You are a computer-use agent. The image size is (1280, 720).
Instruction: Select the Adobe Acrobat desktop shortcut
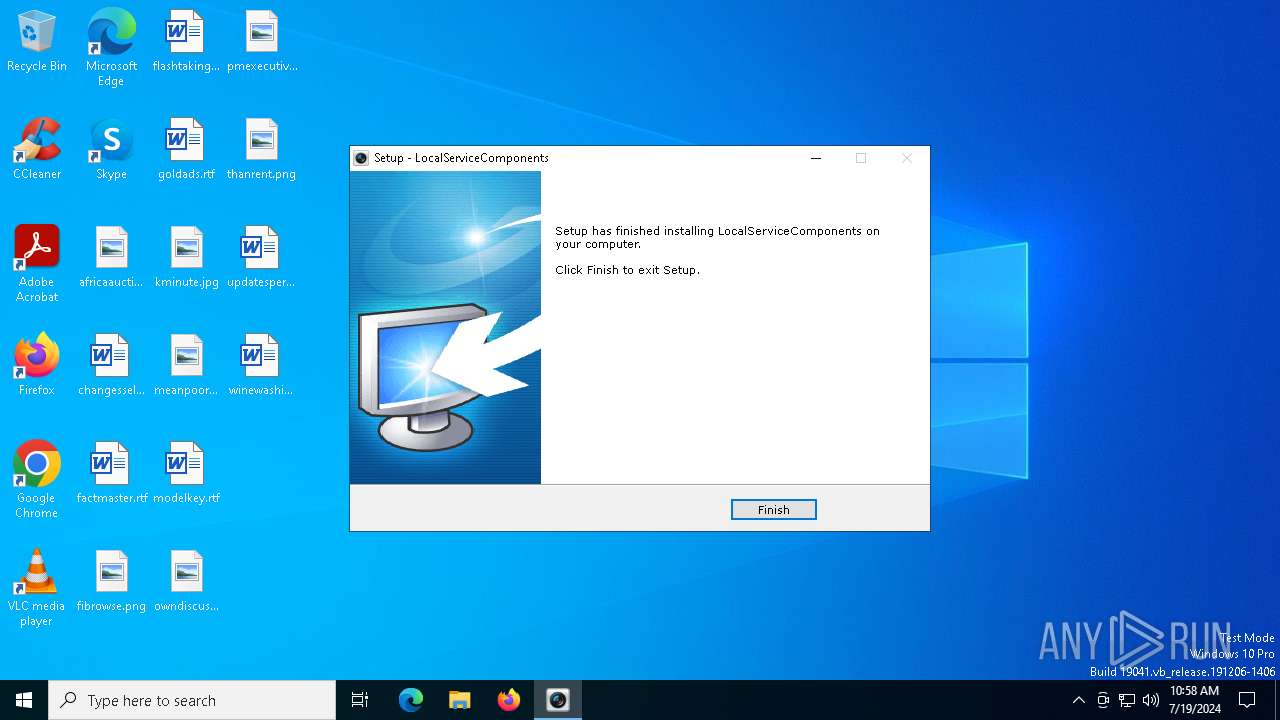[x=37, y=264]
